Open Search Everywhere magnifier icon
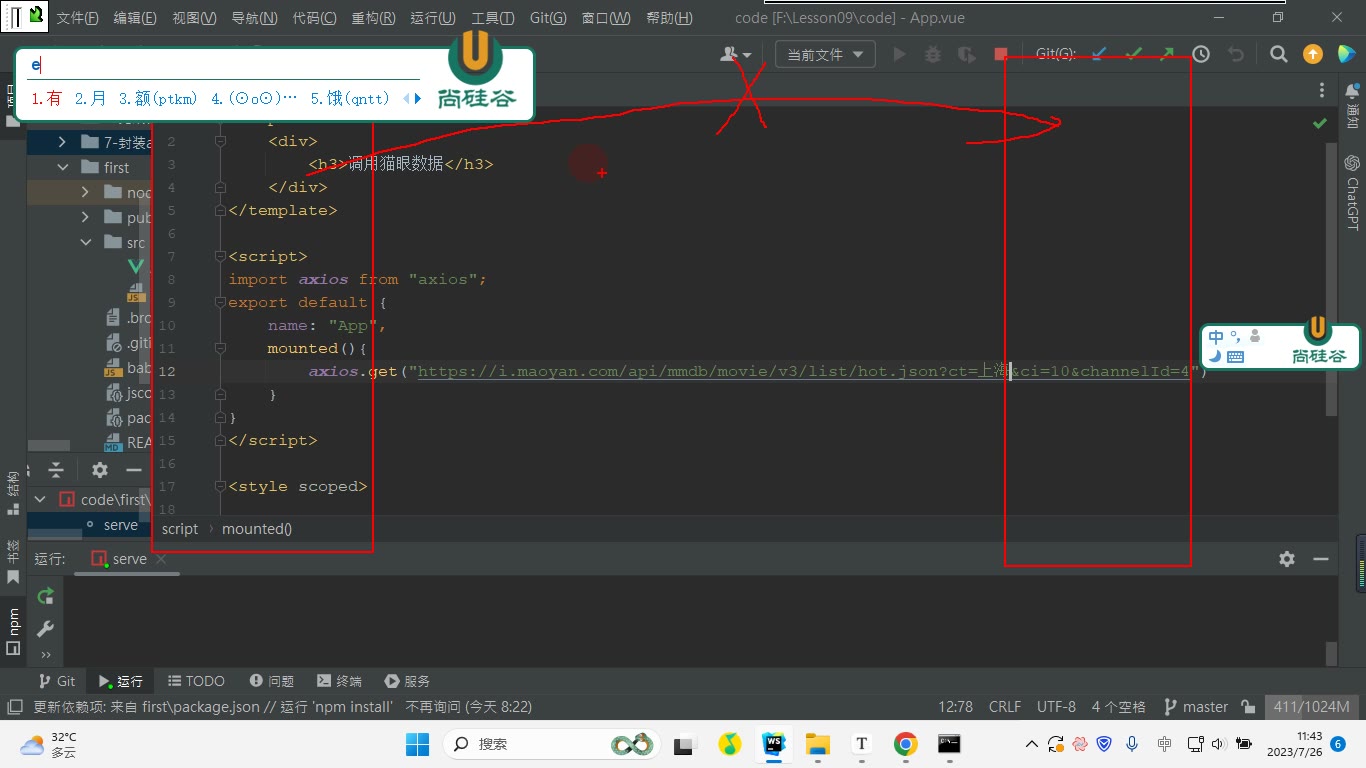The image size is (1366, 768). point(1279,55)
